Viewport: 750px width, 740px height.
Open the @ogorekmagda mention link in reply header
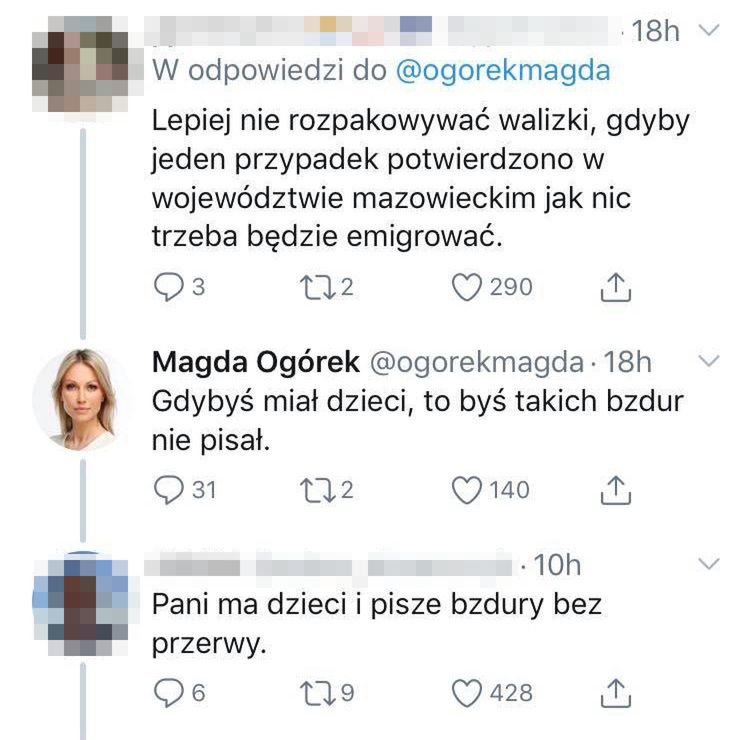pos(503,72)
